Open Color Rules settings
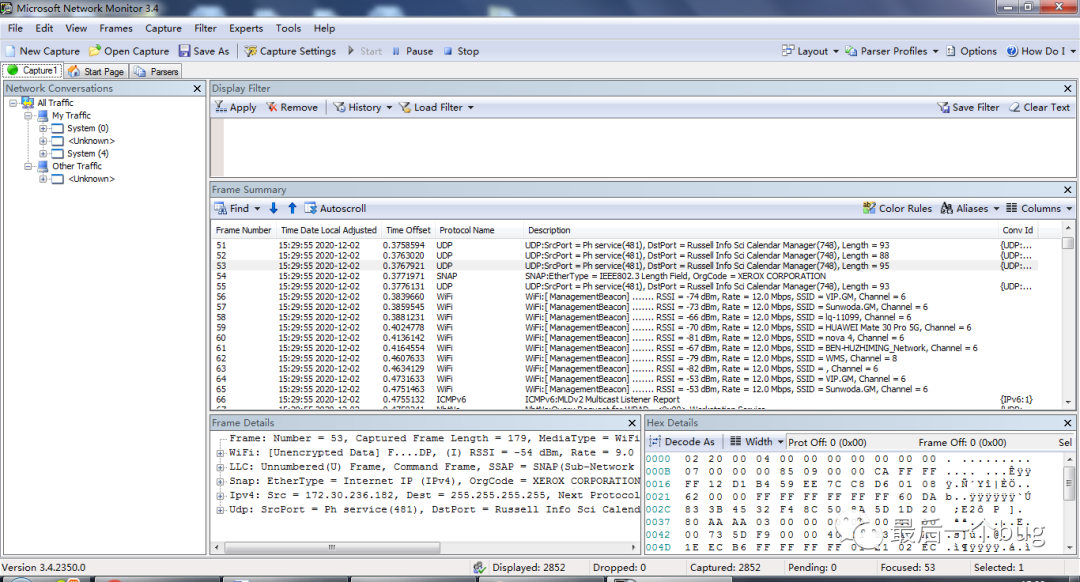This screenshot has width=1080, height=582. (x=897, y=208)
